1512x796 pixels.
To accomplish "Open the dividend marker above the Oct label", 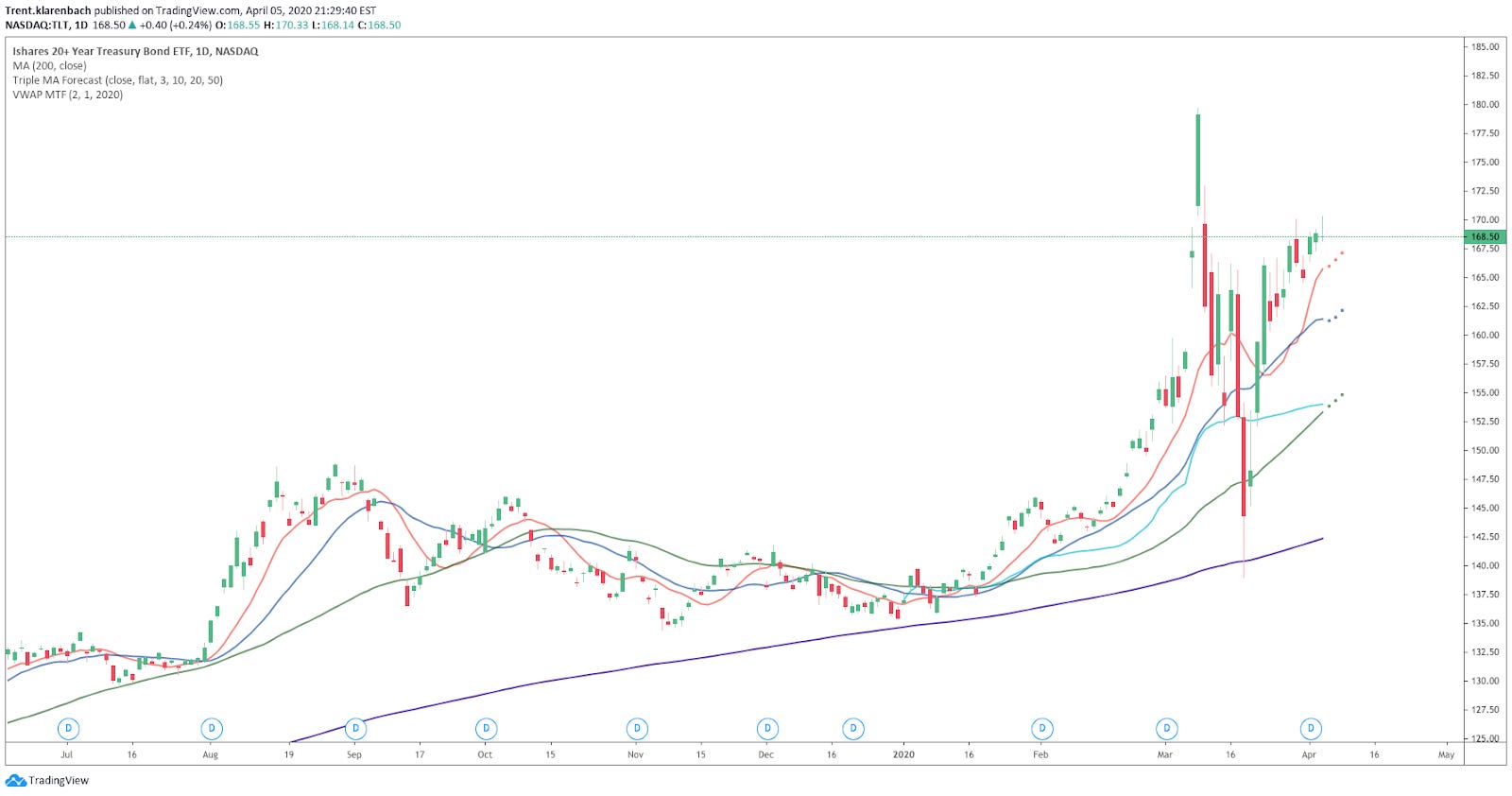I will [486, 729].
